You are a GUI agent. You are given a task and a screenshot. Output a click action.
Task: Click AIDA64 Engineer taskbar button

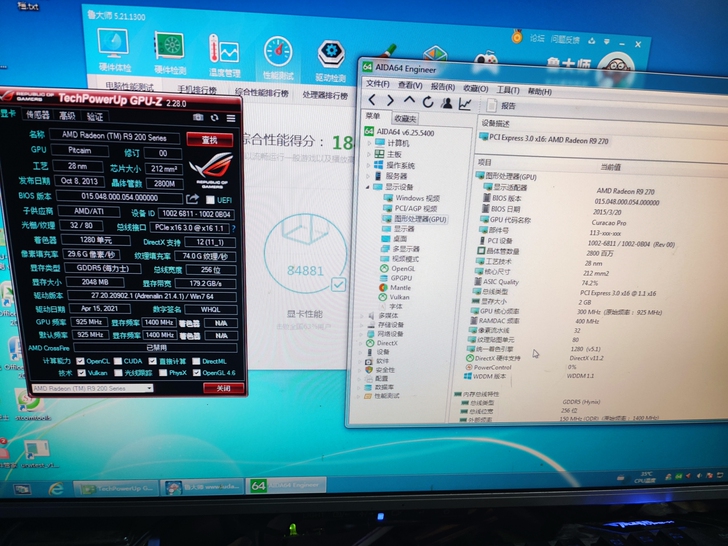286,486
